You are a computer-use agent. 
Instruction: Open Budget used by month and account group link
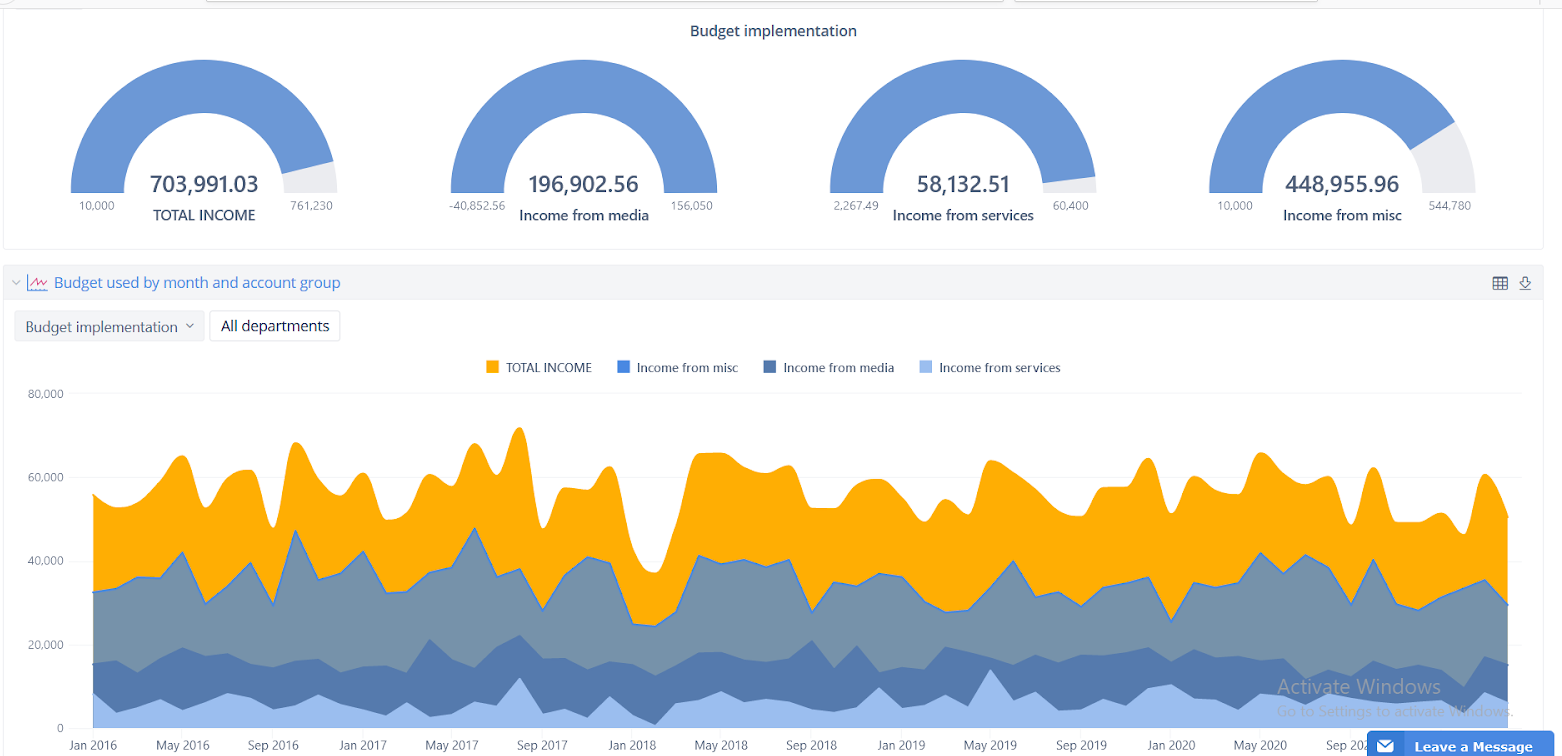point(197,283)
